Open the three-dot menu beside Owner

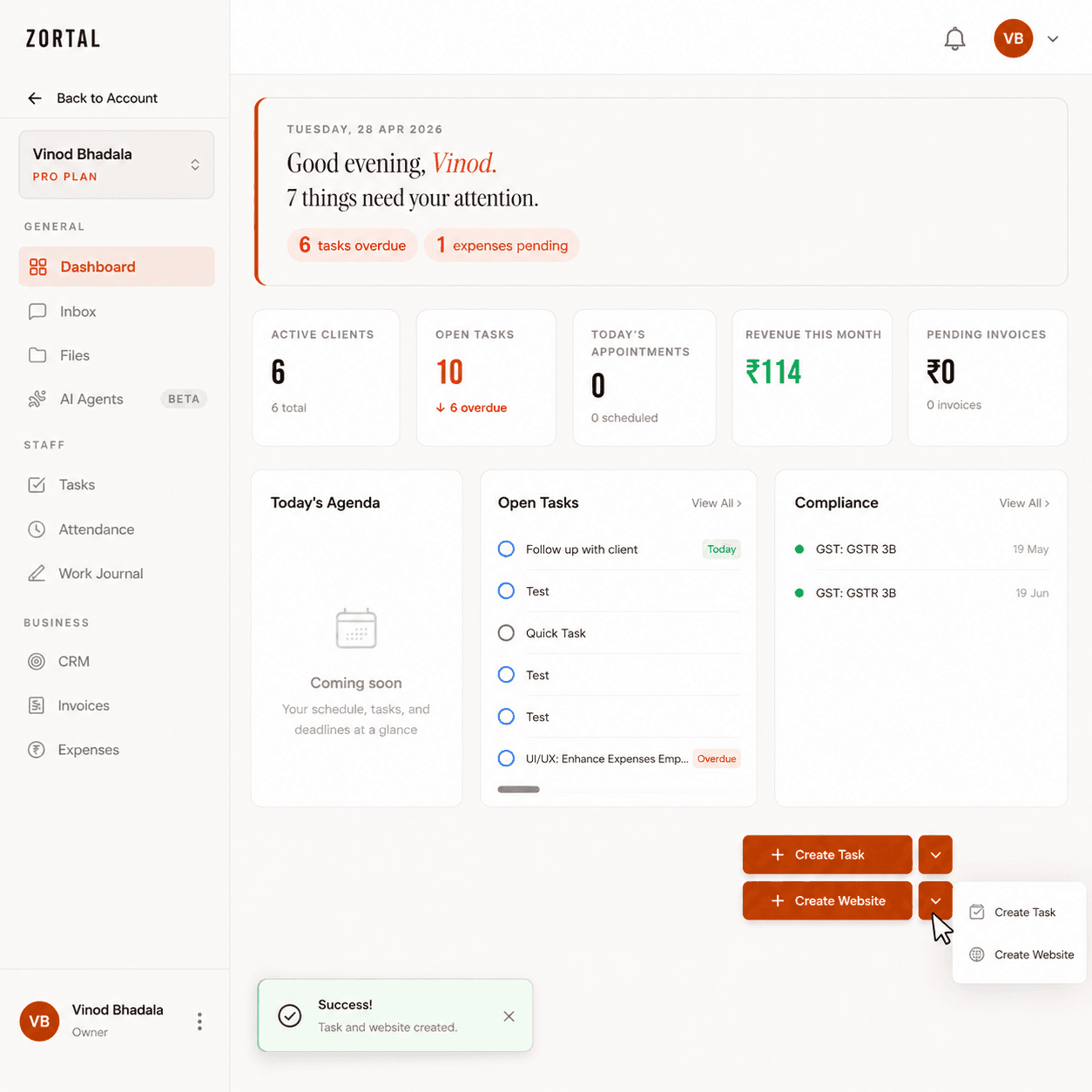199,1021
